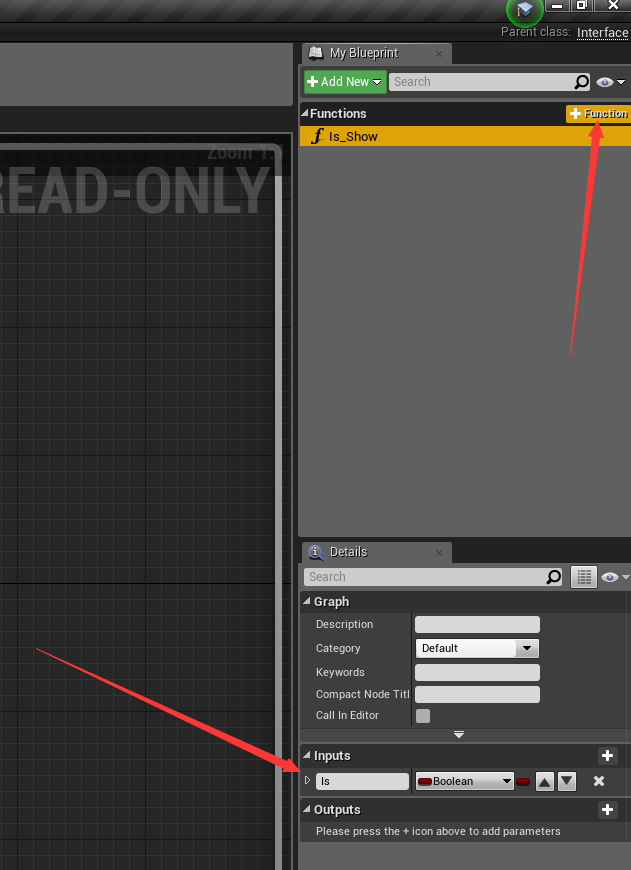
Task: Open the Add New dropdown button
Action: tap(345, 82)
